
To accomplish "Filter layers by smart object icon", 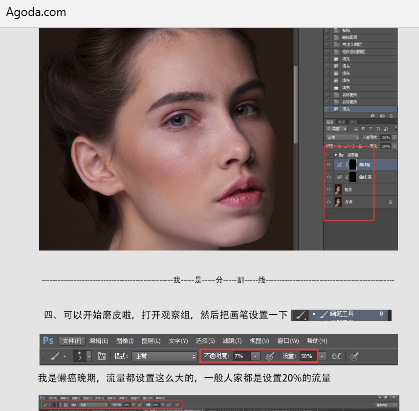I will tap(386, 129).
